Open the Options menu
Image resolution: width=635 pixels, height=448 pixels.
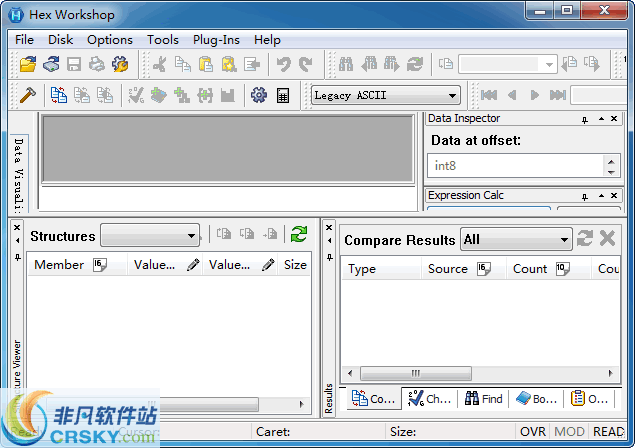click(110, 40)
